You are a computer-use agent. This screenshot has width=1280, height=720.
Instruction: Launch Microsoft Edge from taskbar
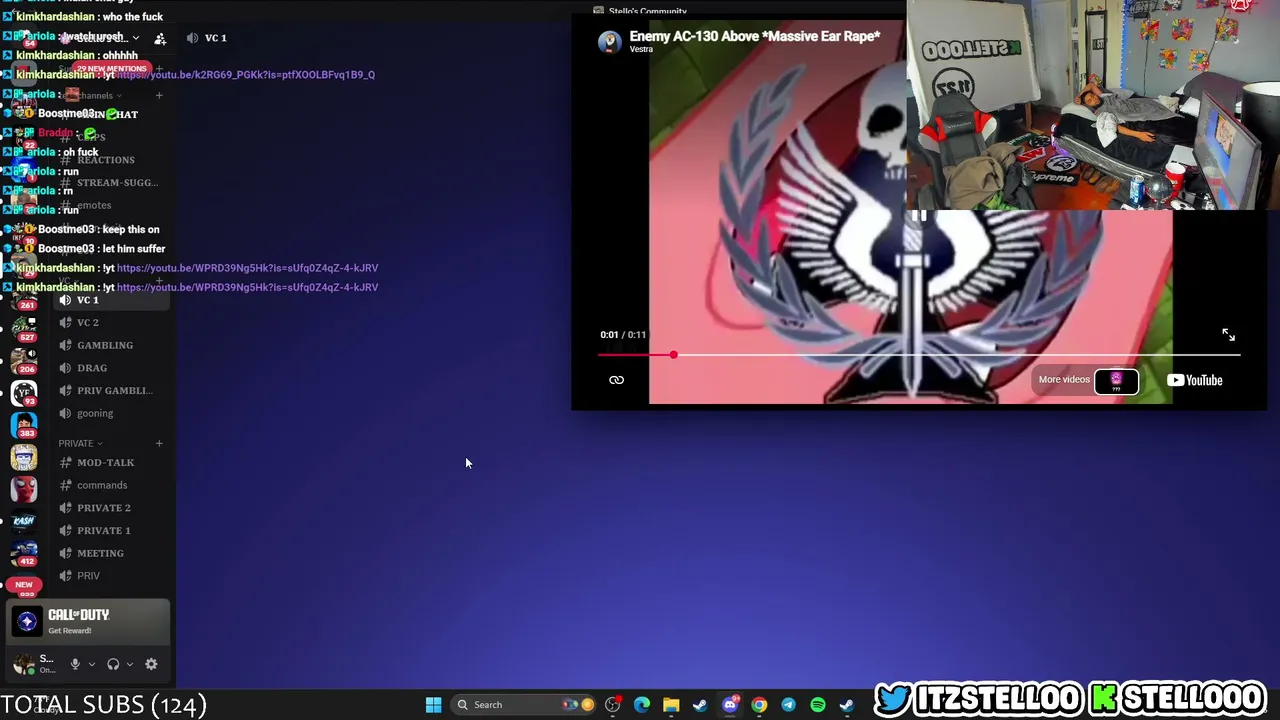[x=642, y=705]
